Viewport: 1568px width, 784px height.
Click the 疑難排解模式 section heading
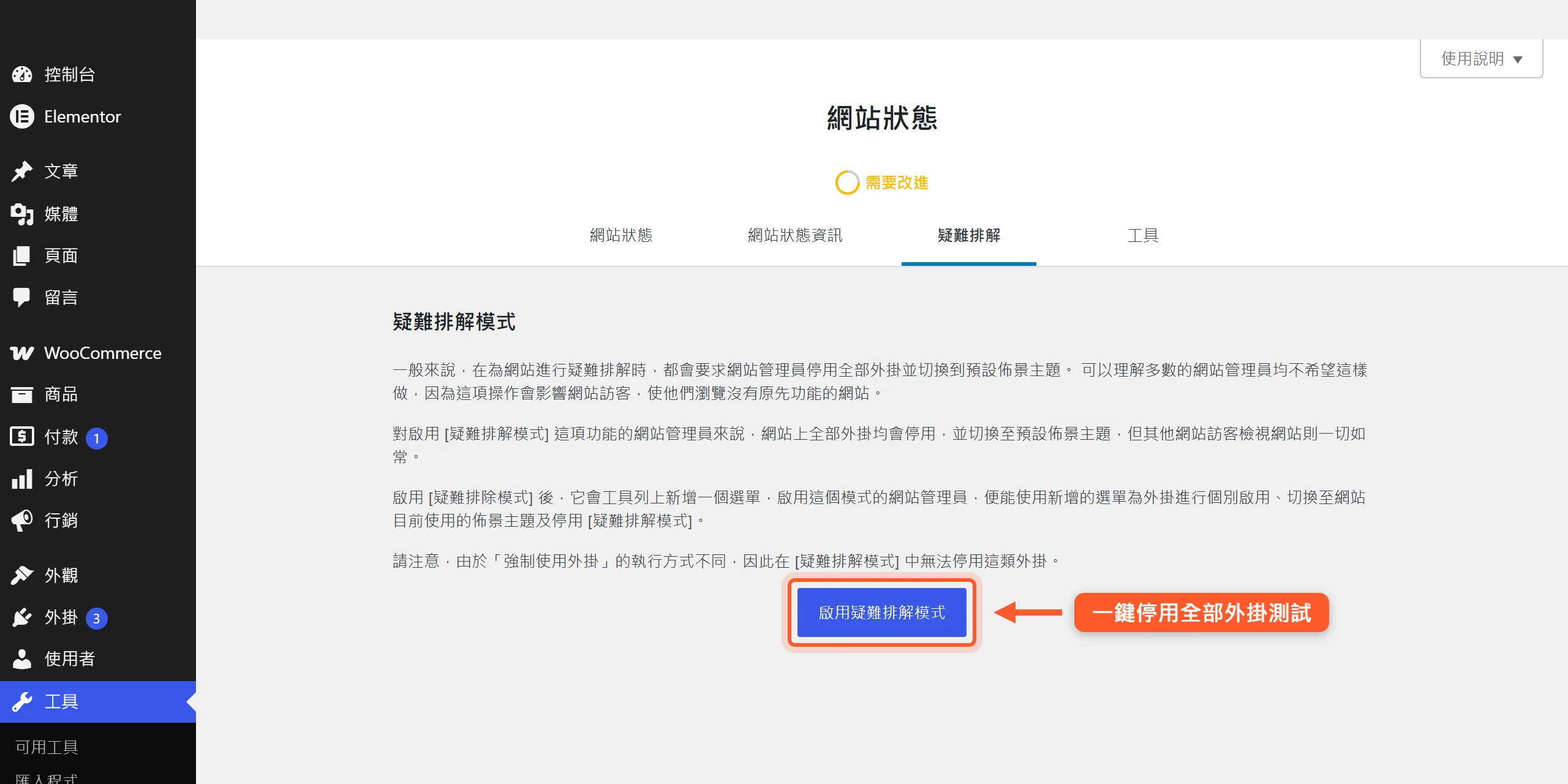[454, 322]
